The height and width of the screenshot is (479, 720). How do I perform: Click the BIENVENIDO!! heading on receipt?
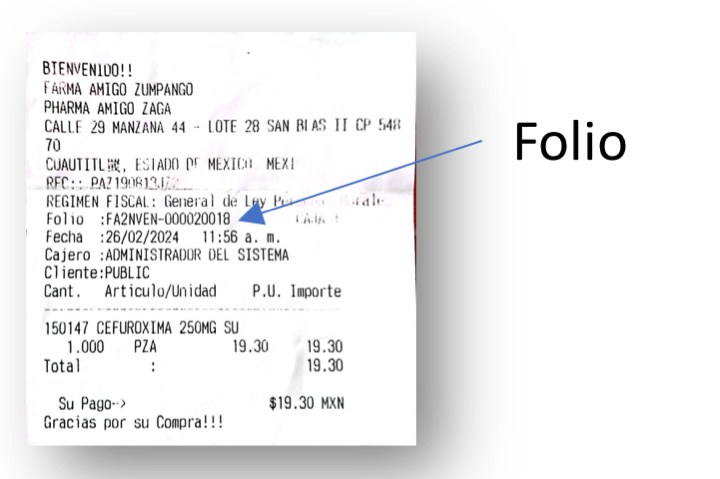tap(88, 69)
